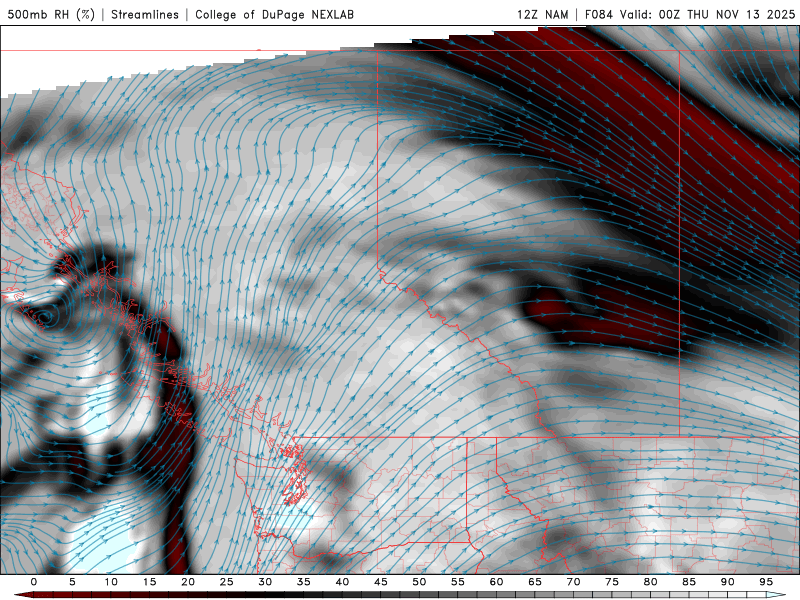Click the colorbar label "70"
Viewport: 800px width, 600px height.
[573, 582]
